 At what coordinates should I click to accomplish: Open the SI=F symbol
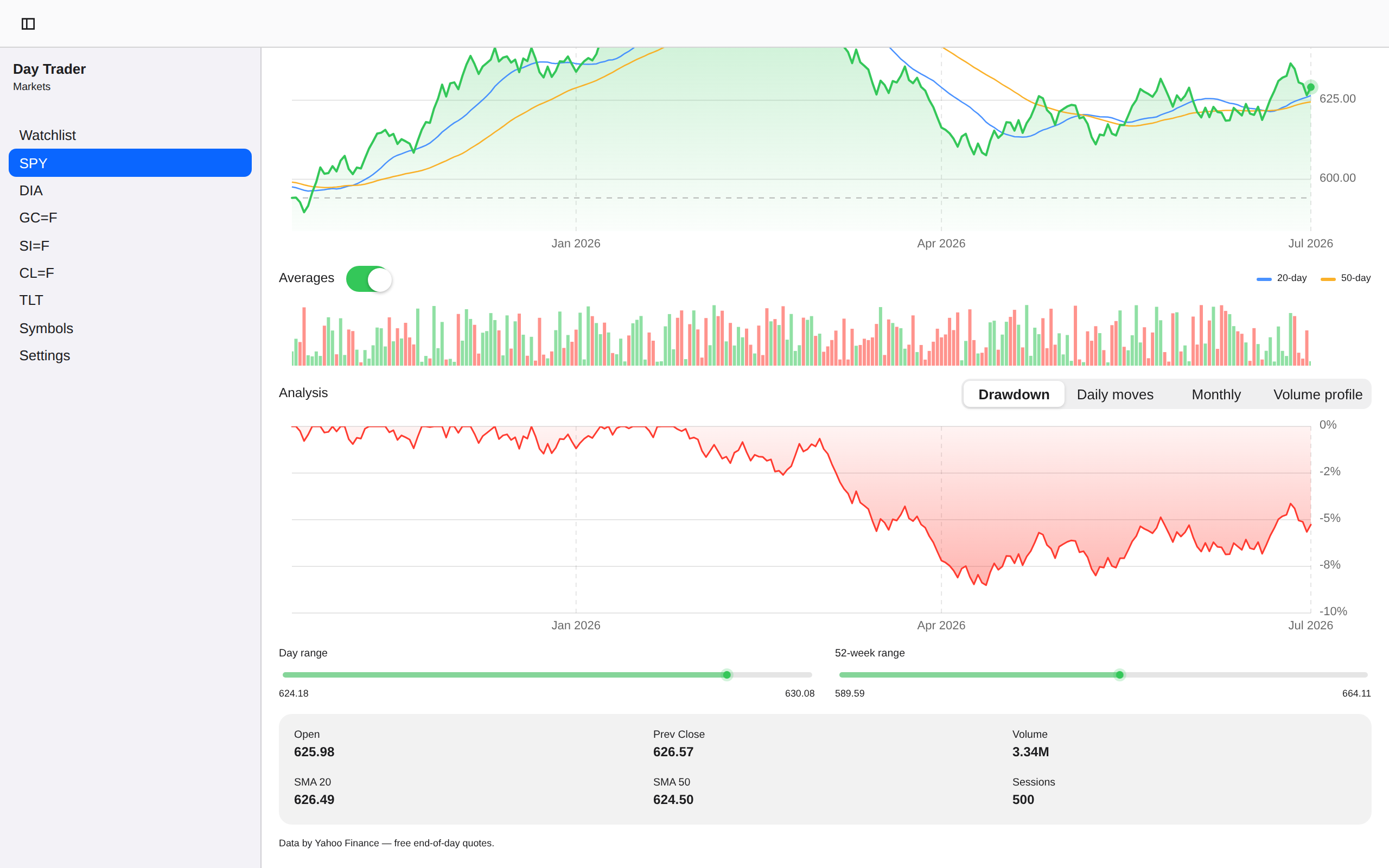pyautogui.click(x=130, y=246)
